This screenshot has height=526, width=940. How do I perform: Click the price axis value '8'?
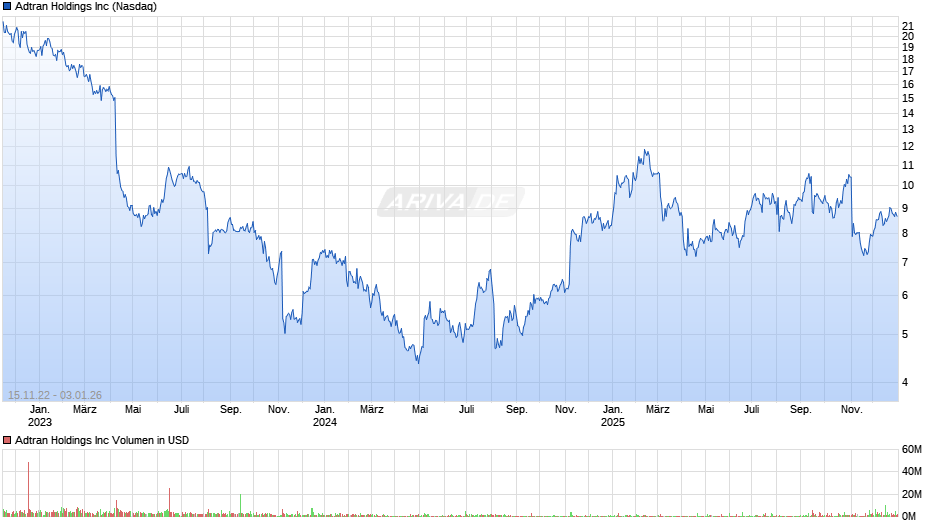click(905, 233)
